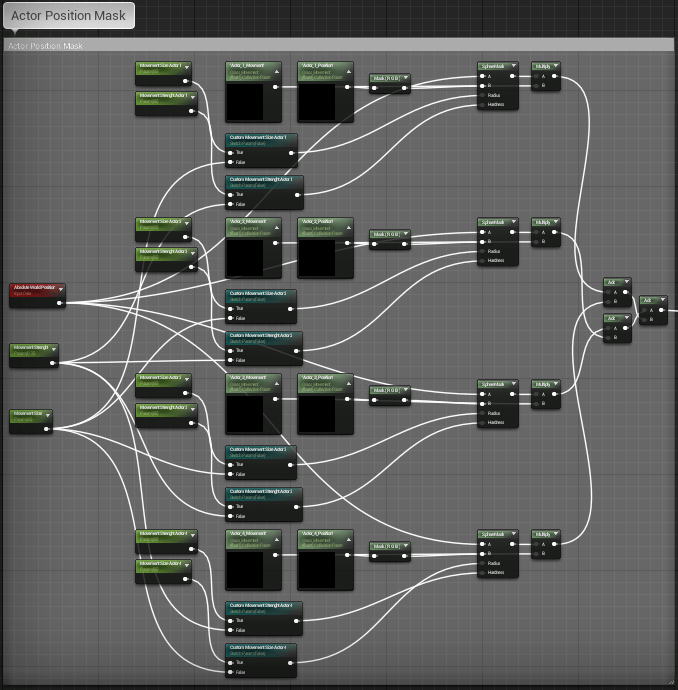Select the topmost SphereMask node
The image size is (678, 690).
tap(497, 67)
